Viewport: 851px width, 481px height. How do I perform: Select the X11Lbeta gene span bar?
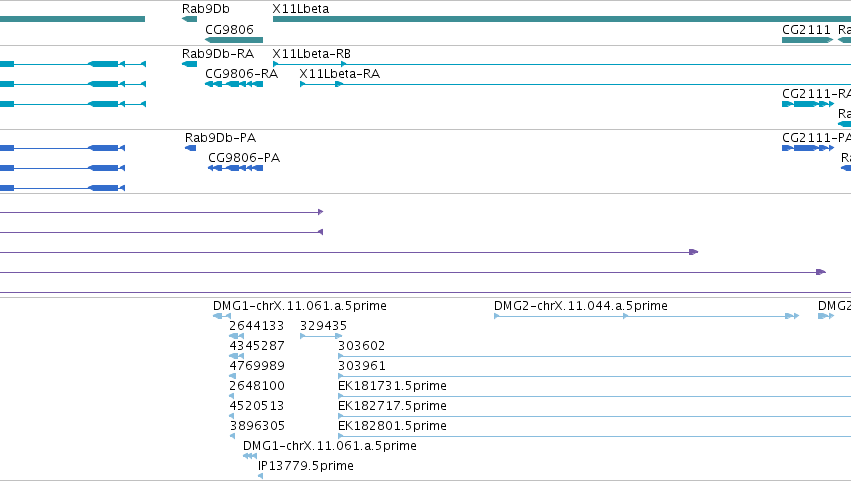pyautogui.click(x=562, y=19)
